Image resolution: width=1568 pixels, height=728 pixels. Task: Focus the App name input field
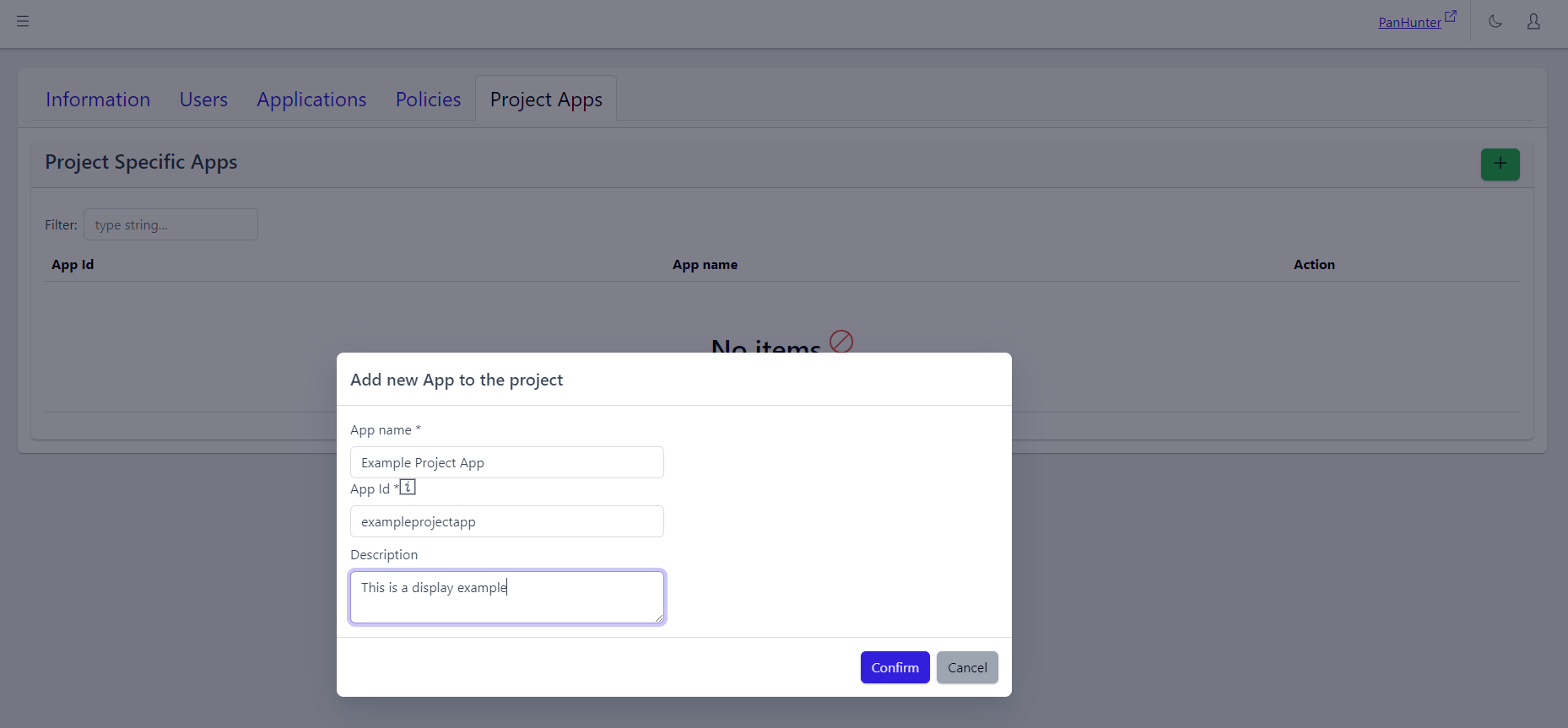506,462
